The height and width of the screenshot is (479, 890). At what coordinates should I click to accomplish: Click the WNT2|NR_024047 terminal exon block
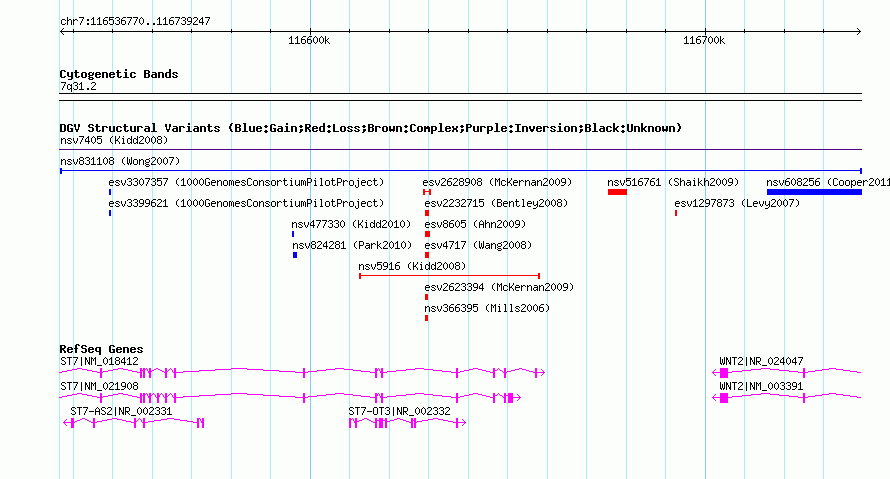coord(724,373)
